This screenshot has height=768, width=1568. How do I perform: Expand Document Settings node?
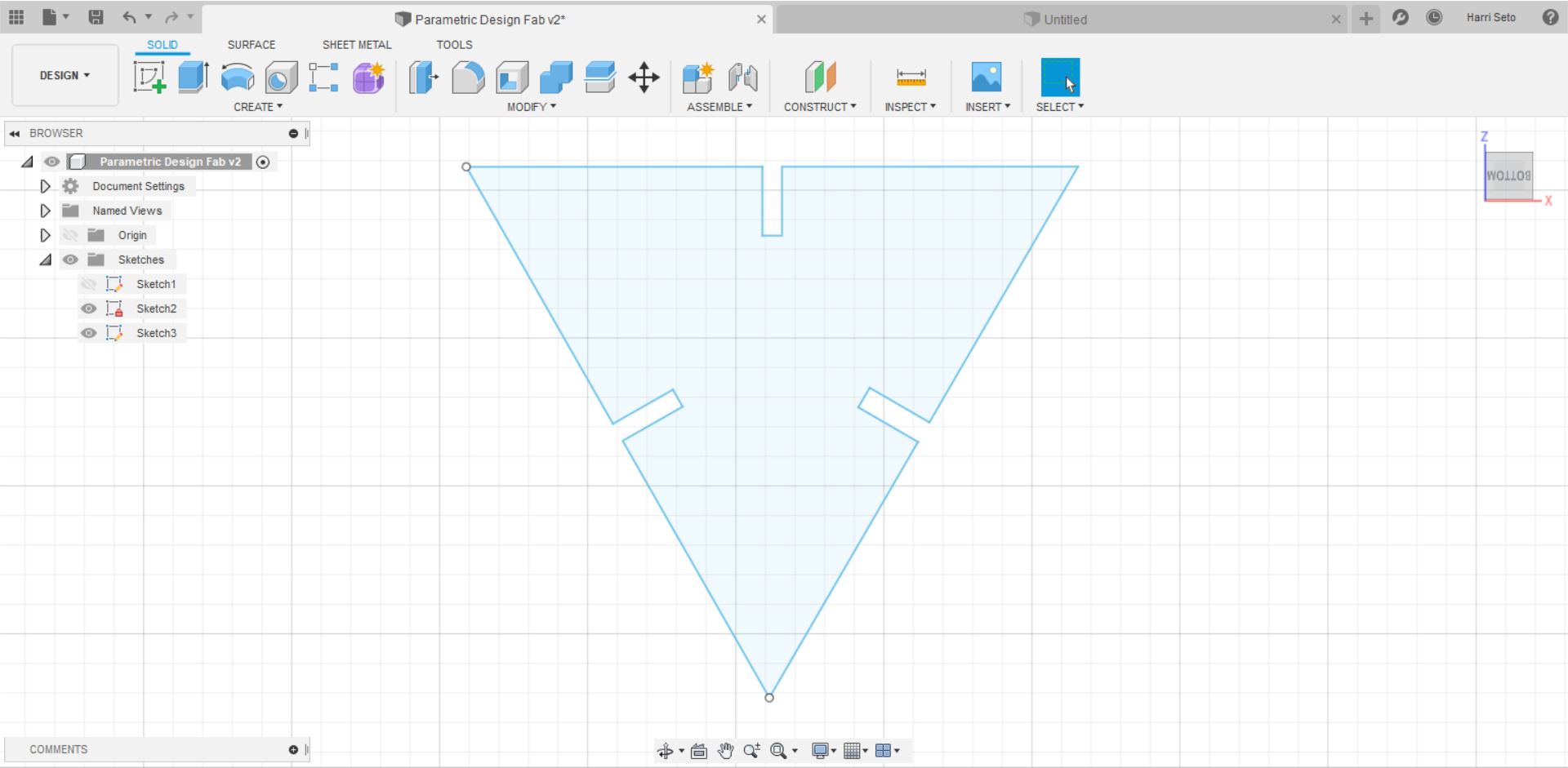pos(46,186)
